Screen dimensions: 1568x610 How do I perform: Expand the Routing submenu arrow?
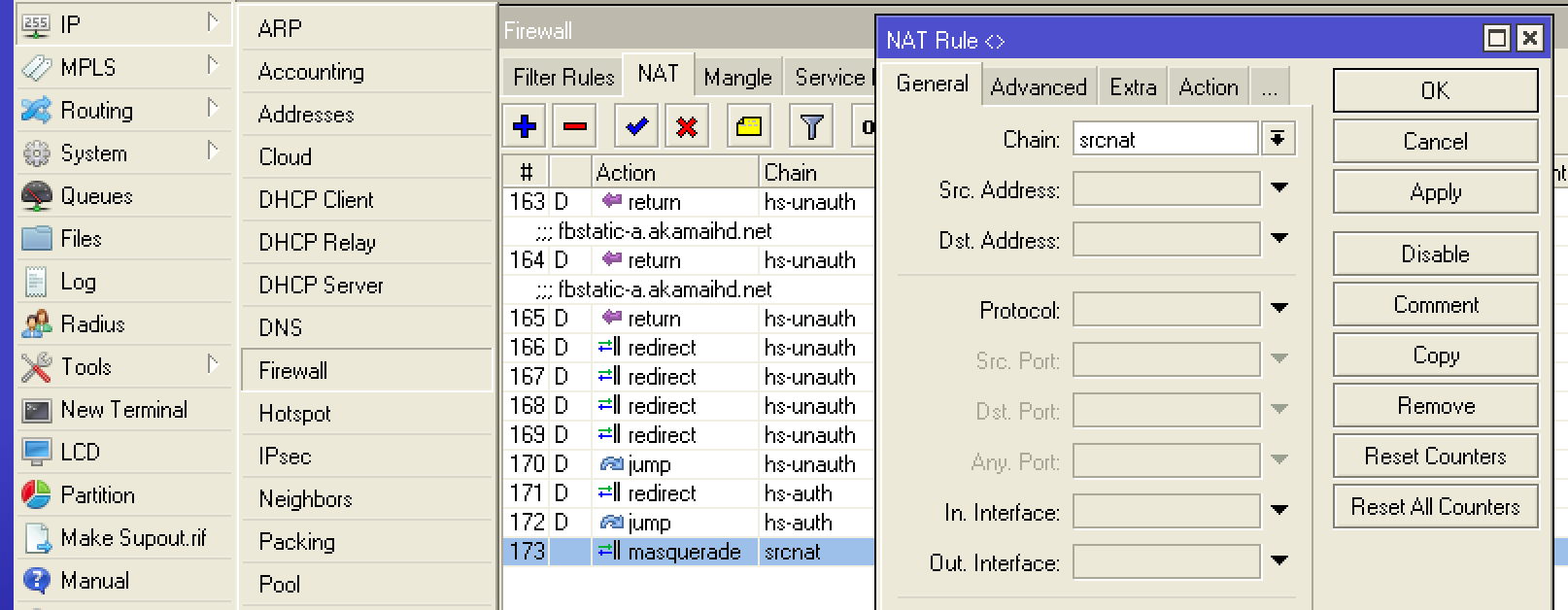tap(212, 107)
